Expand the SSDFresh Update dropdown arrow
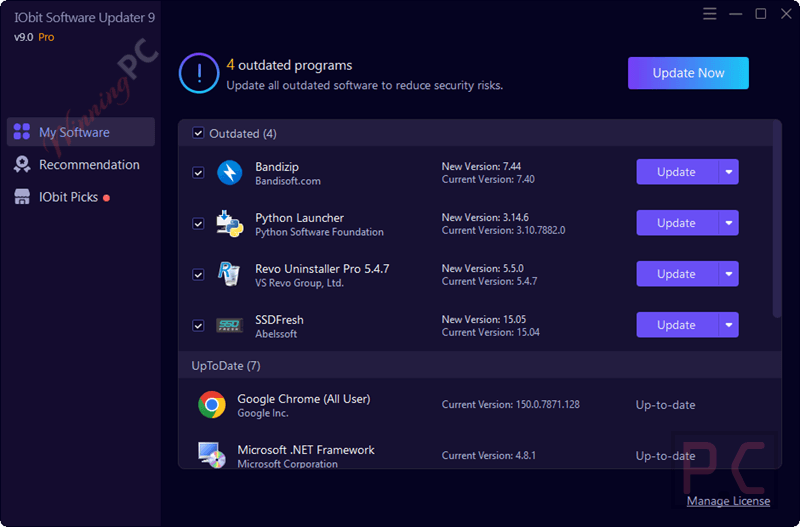The height and width of the screenshot is (527, 800). click(729, 325)
